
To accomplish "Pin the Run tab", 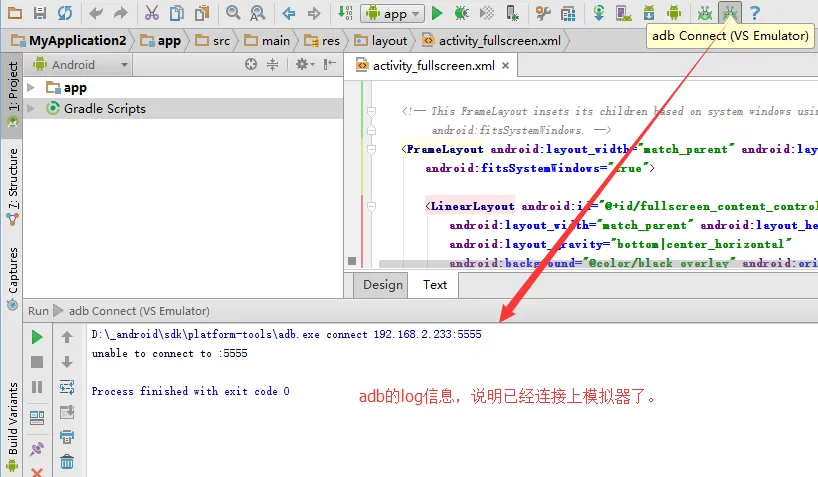I will coord(37,448).
